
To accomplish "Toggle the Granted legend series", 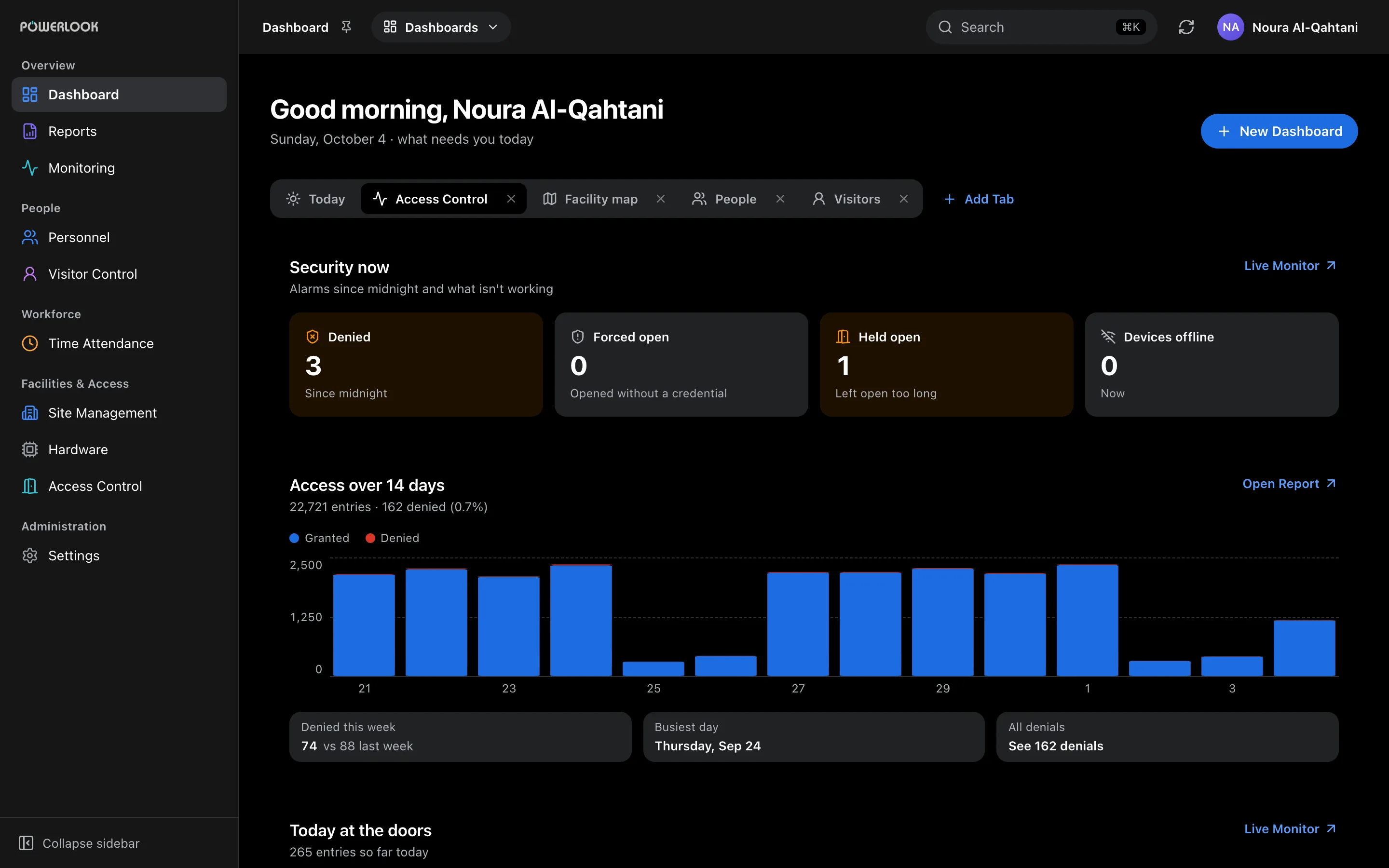I will point(320,539).
